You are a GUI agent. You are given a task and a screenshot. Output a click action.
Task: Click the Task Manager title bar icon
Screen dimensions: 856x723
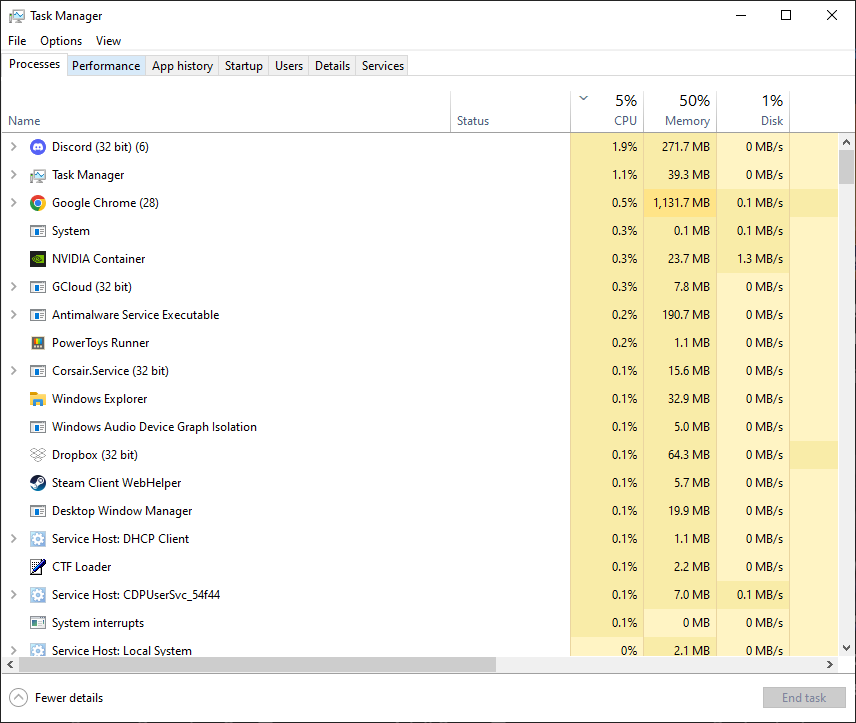coord(16,16)
